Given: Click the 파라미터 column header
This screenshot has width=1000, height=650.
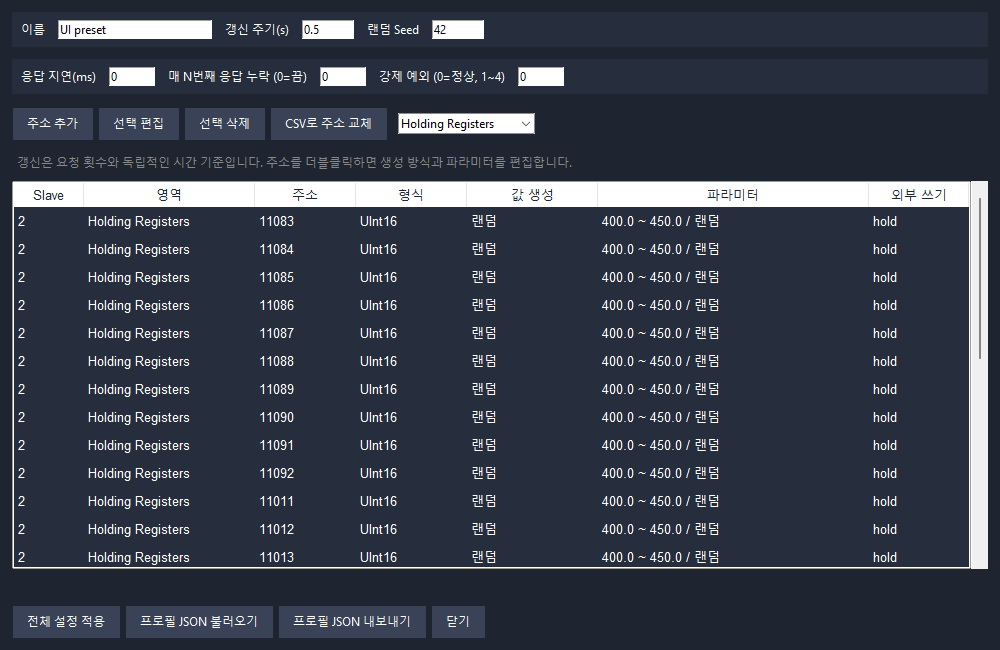Looking at the screenshot, I should 733,195.
